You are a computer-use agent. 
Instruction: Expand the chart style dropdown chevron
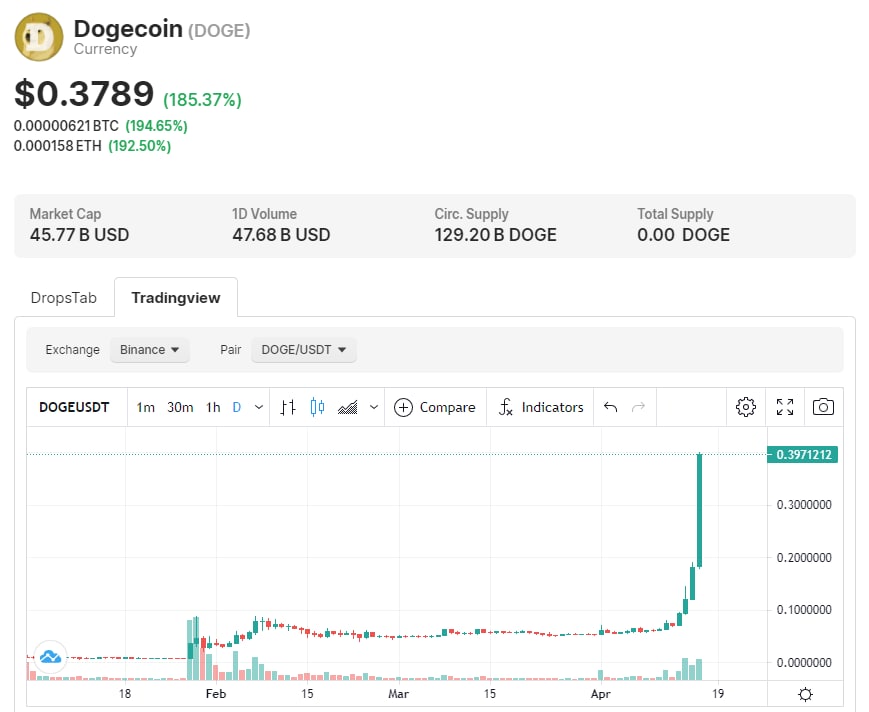[374, 407]
